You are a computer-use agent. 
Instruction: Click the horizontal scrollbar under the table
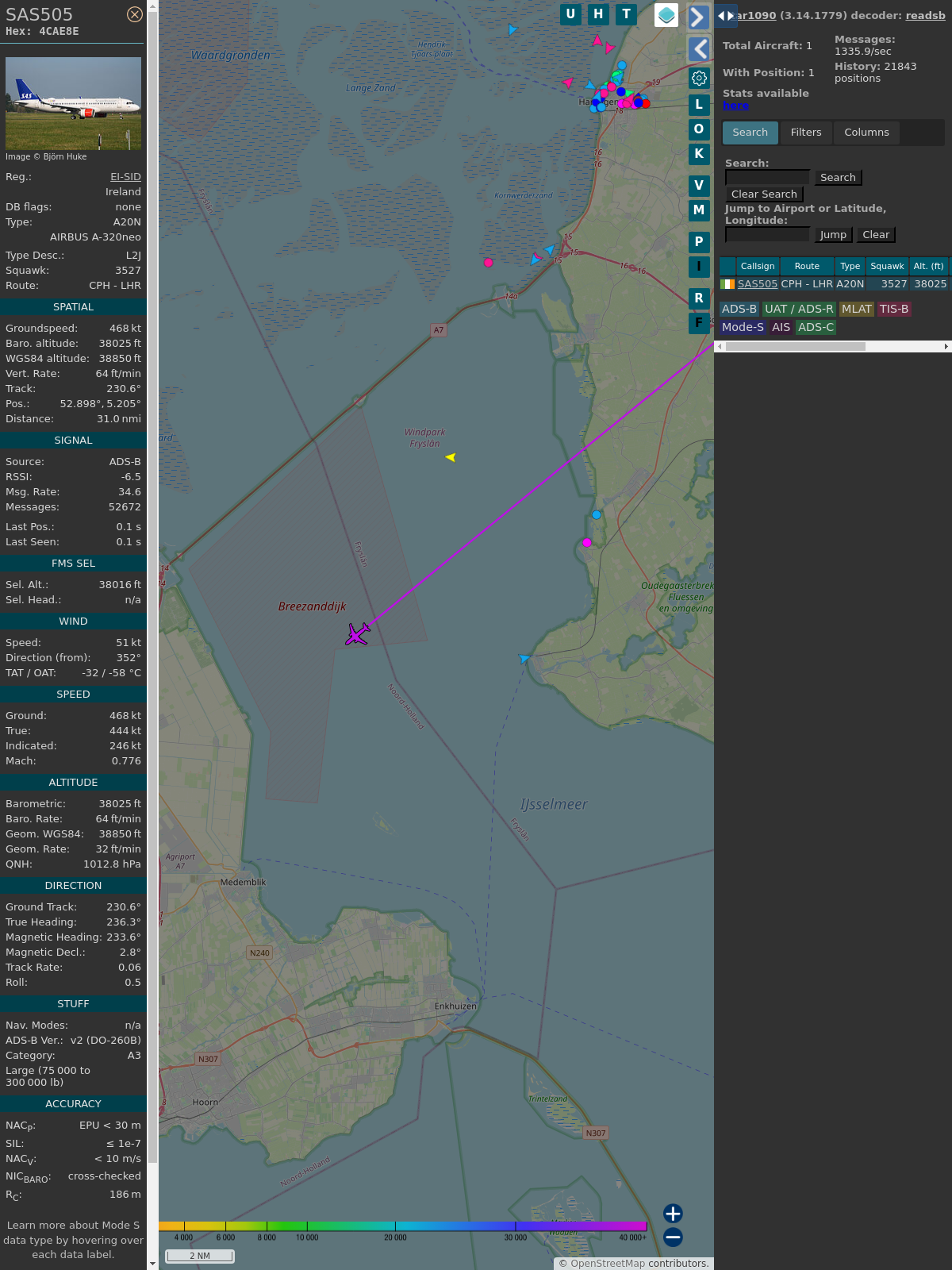pyautogui.click(x=796, y=347)
